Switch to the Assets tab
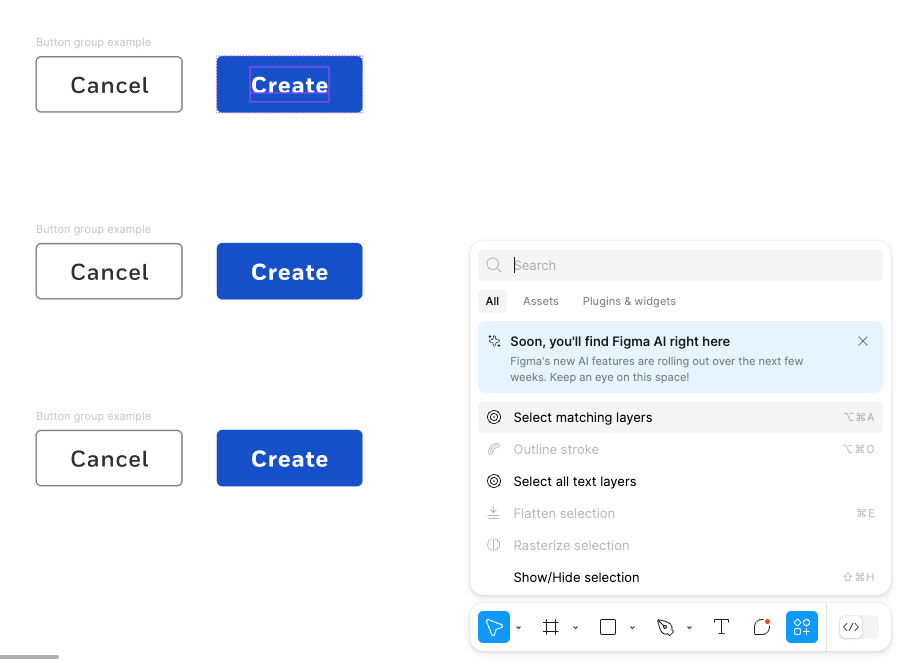The width and height of the screenshot is (923, 663). coord(540,301)
